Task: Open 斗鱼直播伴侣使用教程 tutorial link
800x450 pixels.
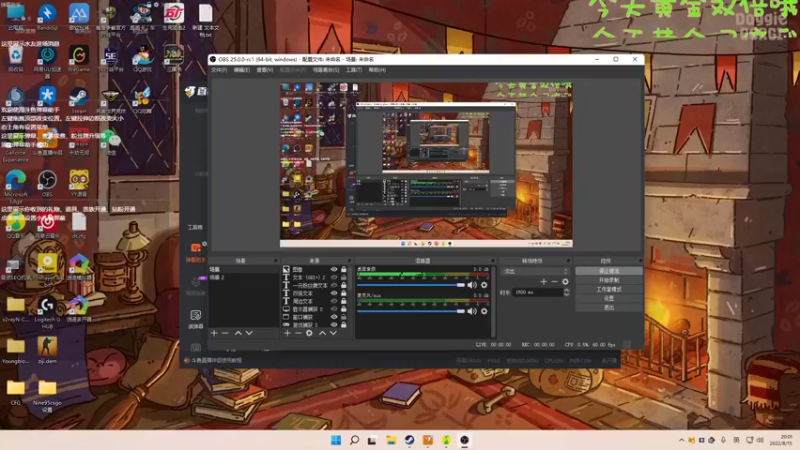Action: coord(217,360)
